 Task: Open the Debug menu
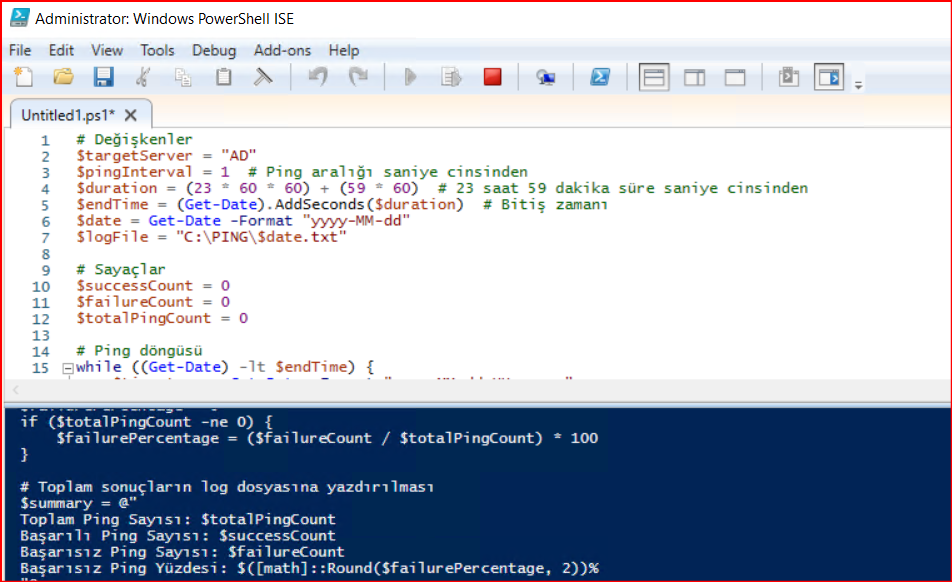(214, 50)
